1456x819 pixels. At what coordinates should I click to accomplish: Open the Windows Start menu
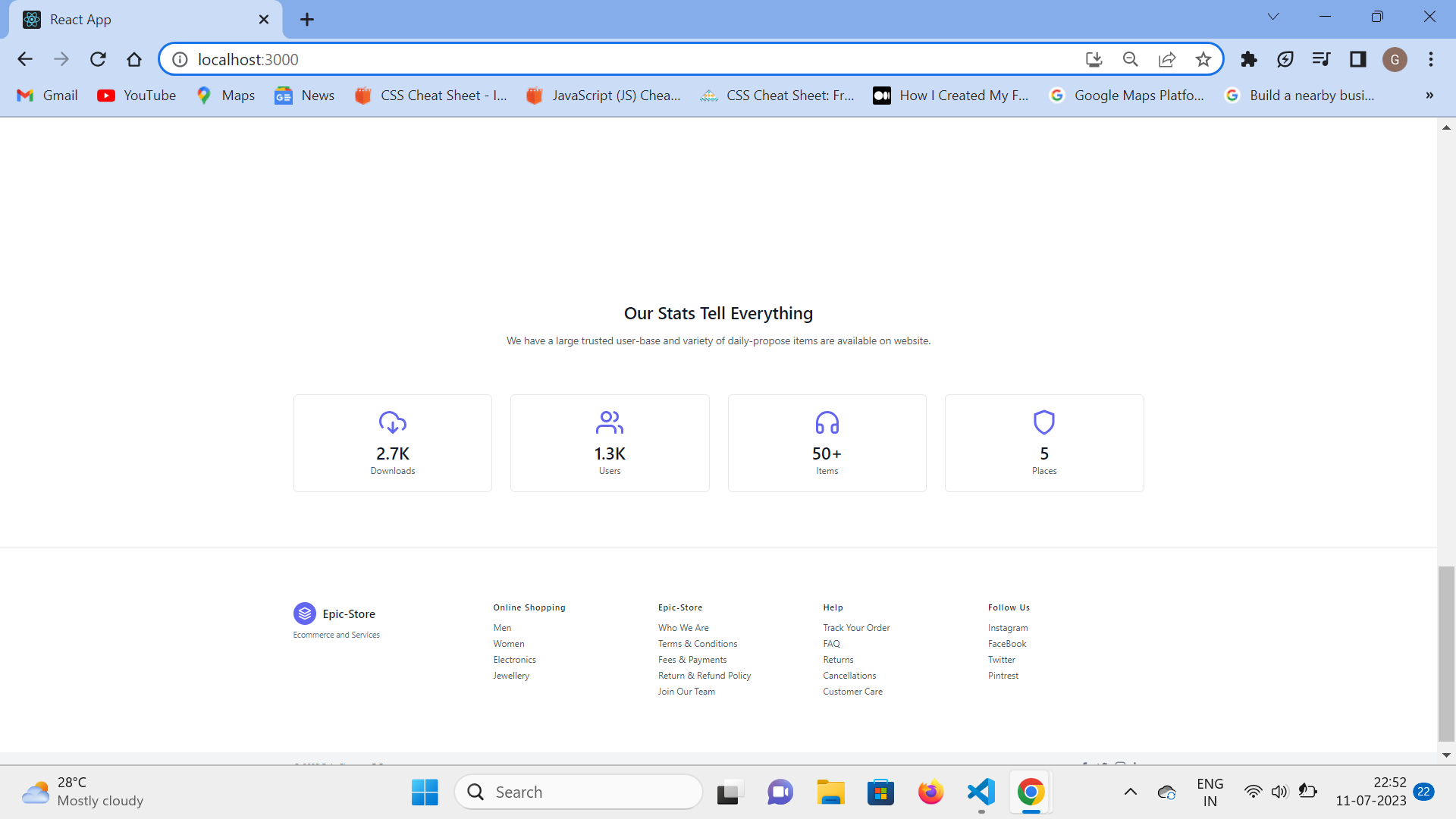point(424,792)
